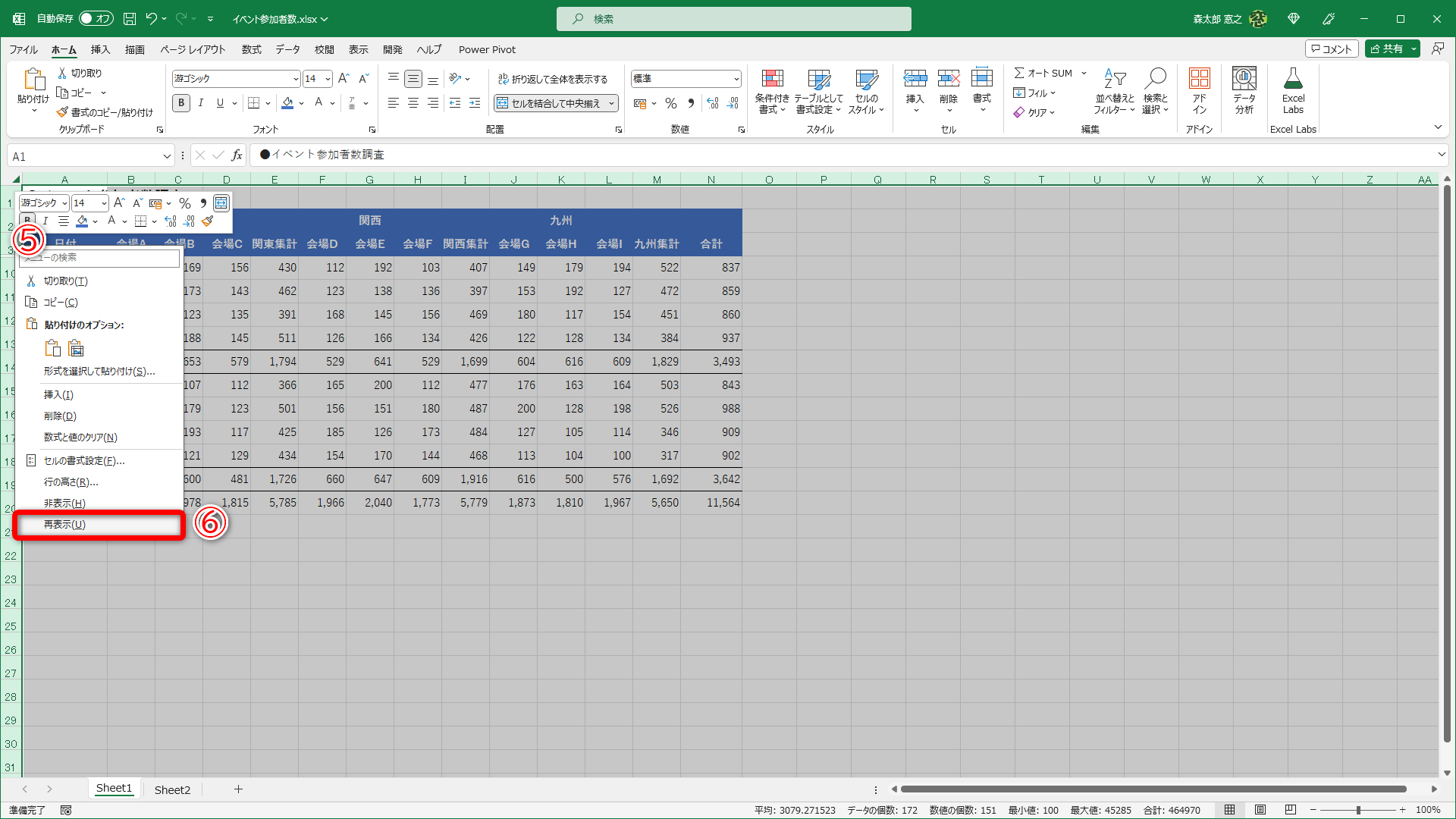Click the Percent Style button in the ribbon

click(671, 103)
